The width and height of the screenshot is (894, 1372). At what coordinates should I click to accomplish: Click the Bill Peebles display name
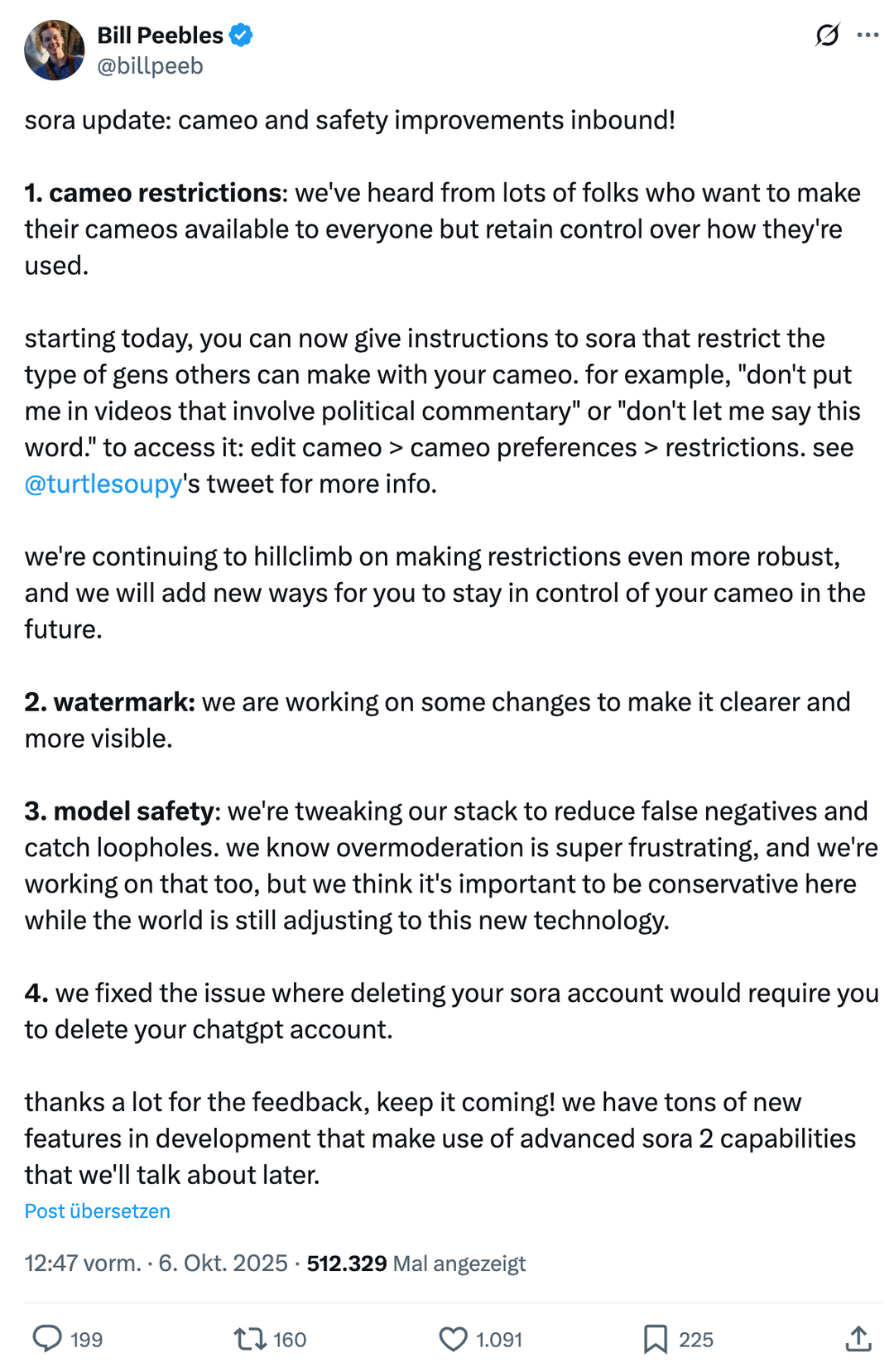click(x=160, y=36)
